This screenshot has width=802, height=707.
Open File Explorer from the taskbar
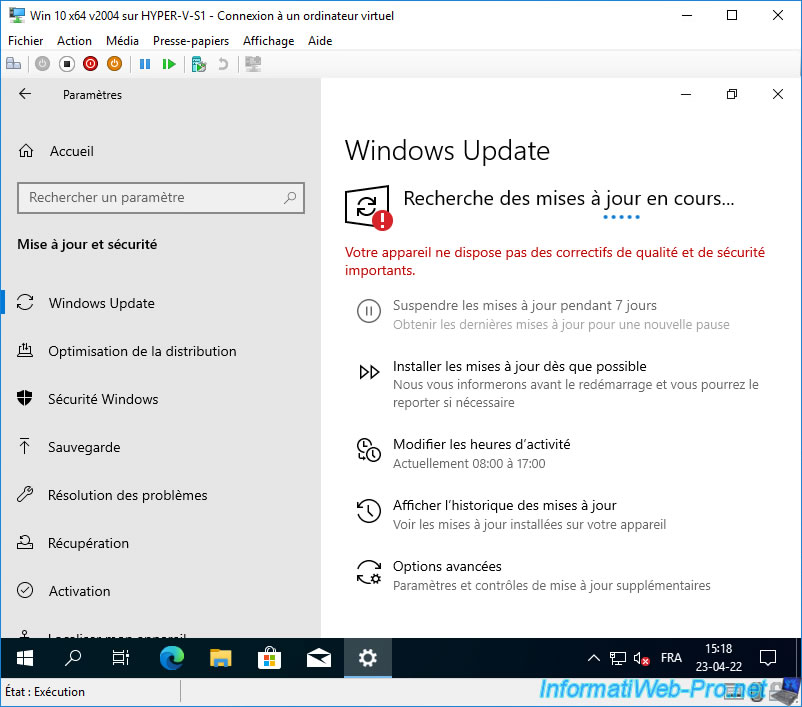[220, 658]
